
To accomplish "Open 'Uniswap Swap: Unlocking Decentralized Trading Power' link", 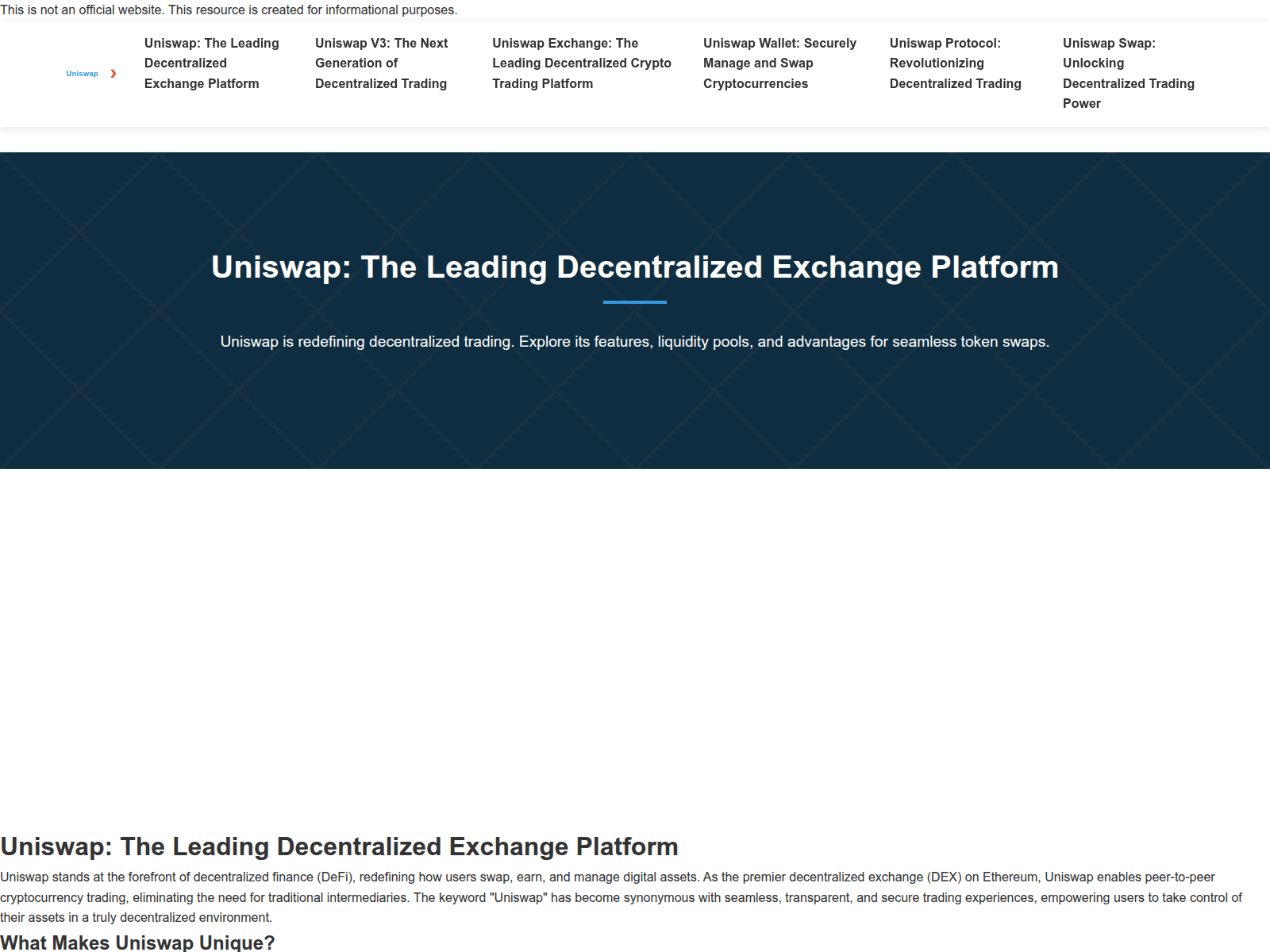I will [1129, 73].
